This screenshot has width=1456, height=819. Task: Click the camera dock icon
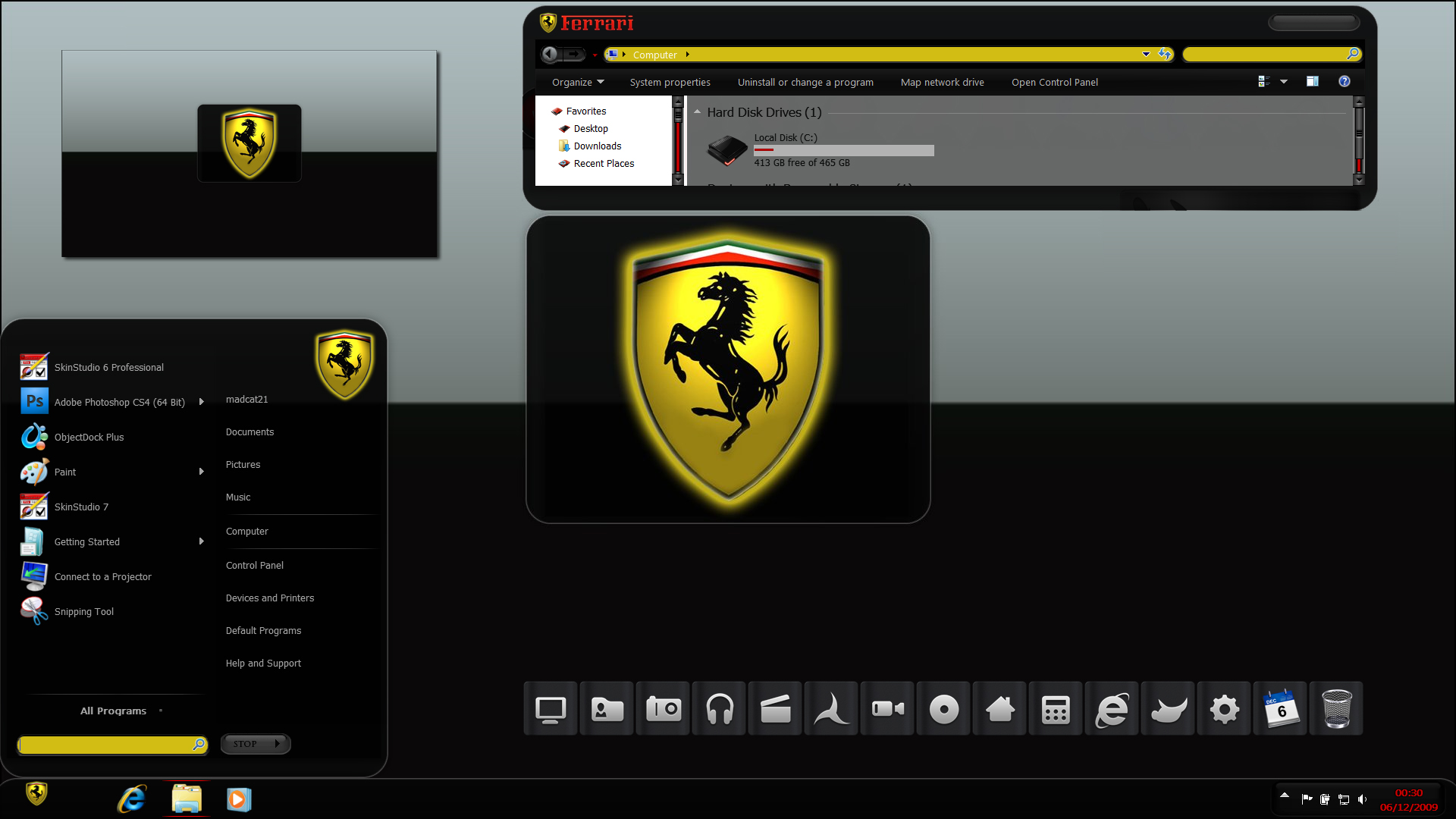coord(663,709)
